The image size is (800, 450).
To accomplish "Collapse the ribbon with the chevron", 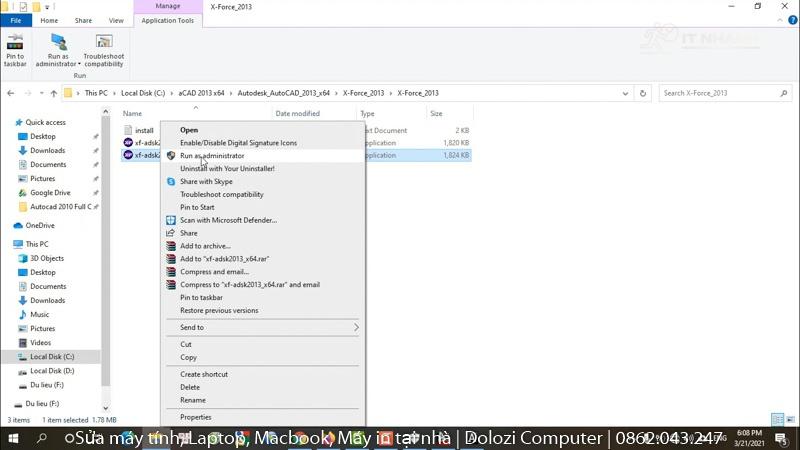I will (780, 20).
